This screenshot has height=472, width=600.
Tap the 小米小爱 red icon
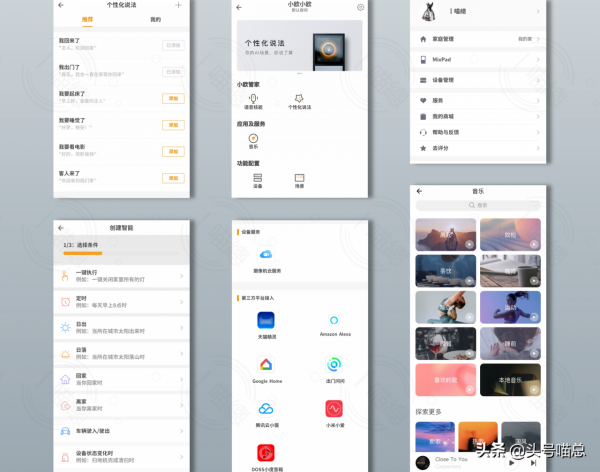[335, 408]
